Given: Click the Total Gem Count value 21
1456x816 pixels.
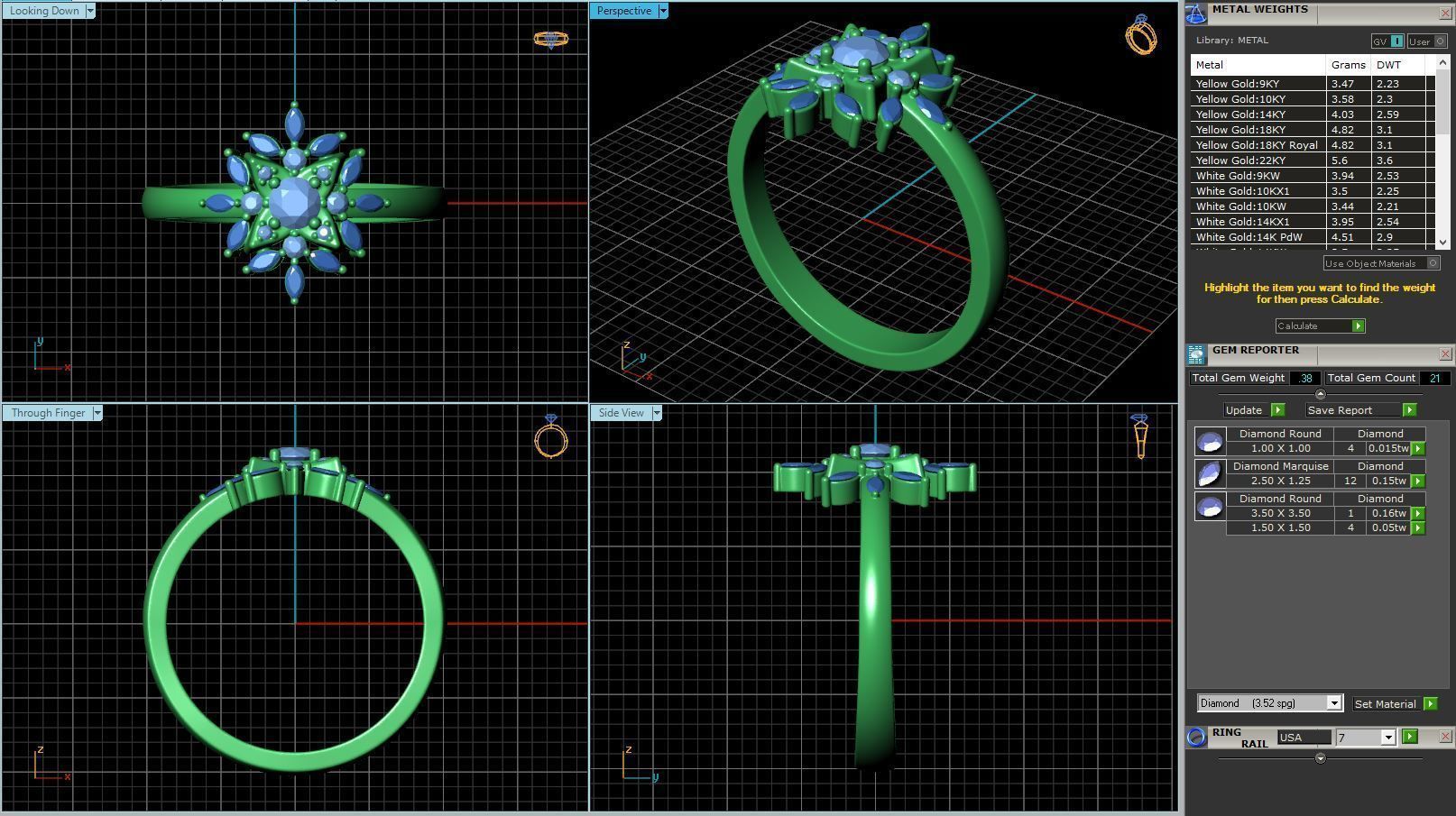Looking at the screenshot, I should (x=1434, y=378).
